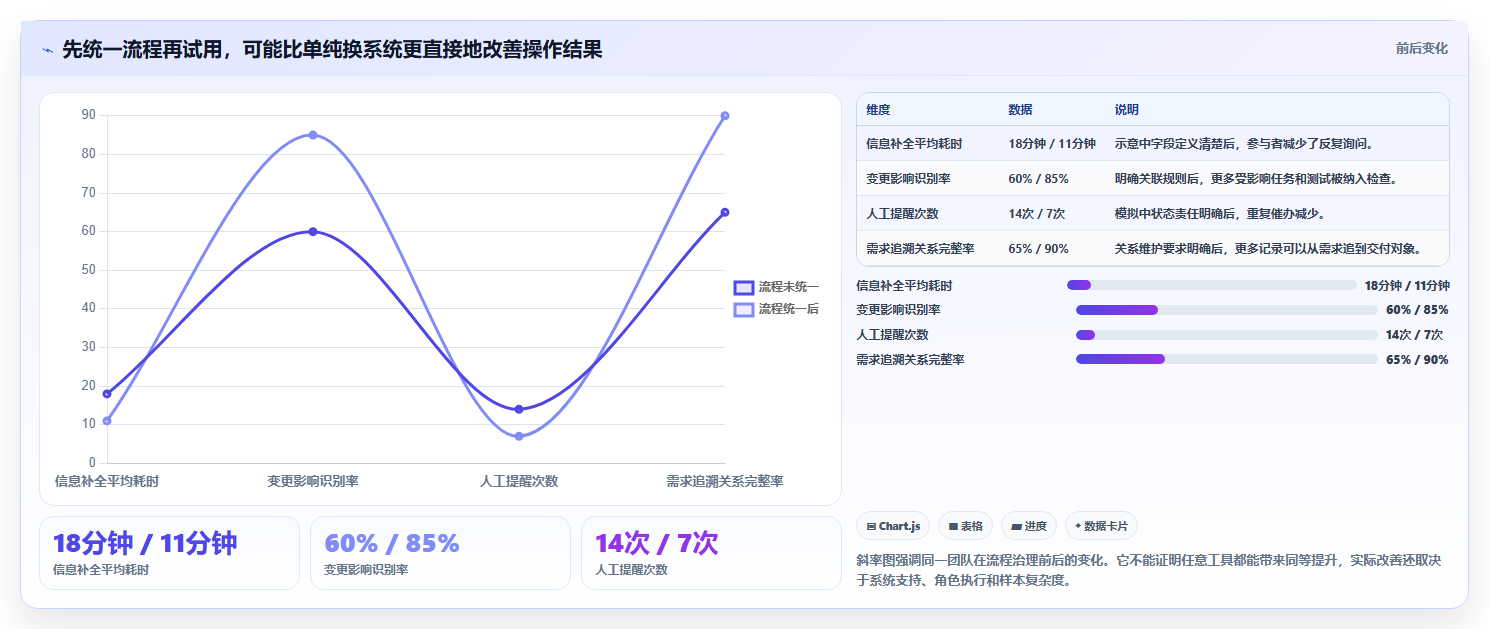Click the 需求追溯关系完整率 label in the progress list
This screenshot has height=629, width=1489.
910,360
